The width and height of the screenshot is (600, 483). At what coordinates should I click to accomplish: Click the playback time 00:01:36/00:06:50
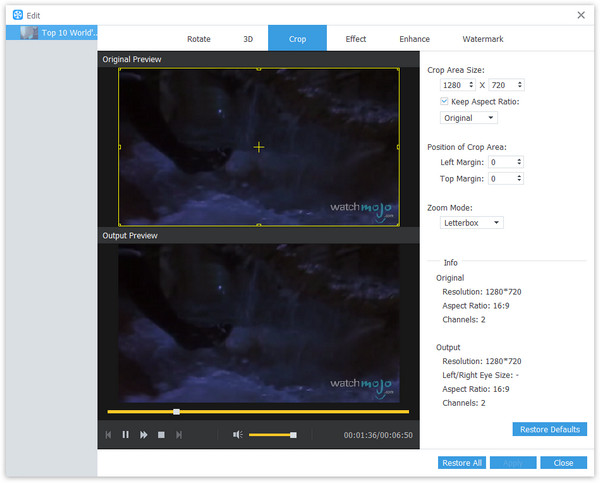[x=378, y=435]
